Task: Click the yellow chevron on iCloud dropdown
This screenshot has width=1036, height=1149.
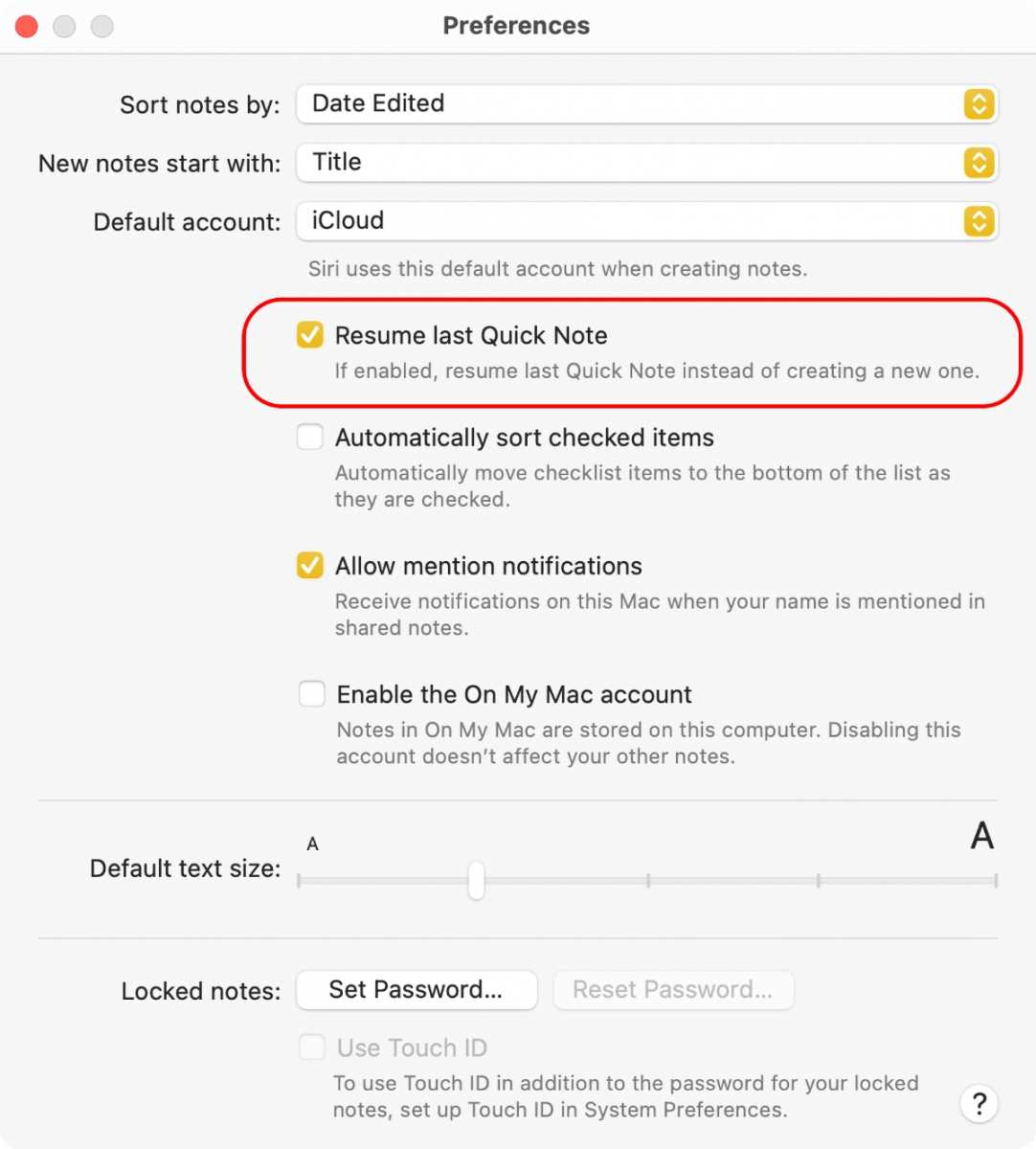Action: [979, 221]
